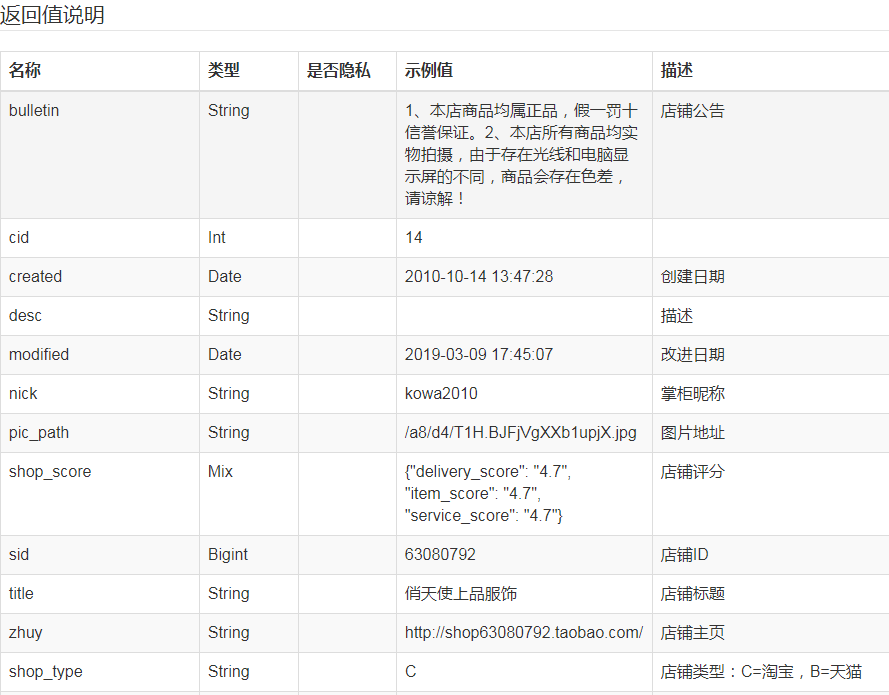Click the created field name
The height and width of the screenshot is (695, 889).
[x=35, y=277]
